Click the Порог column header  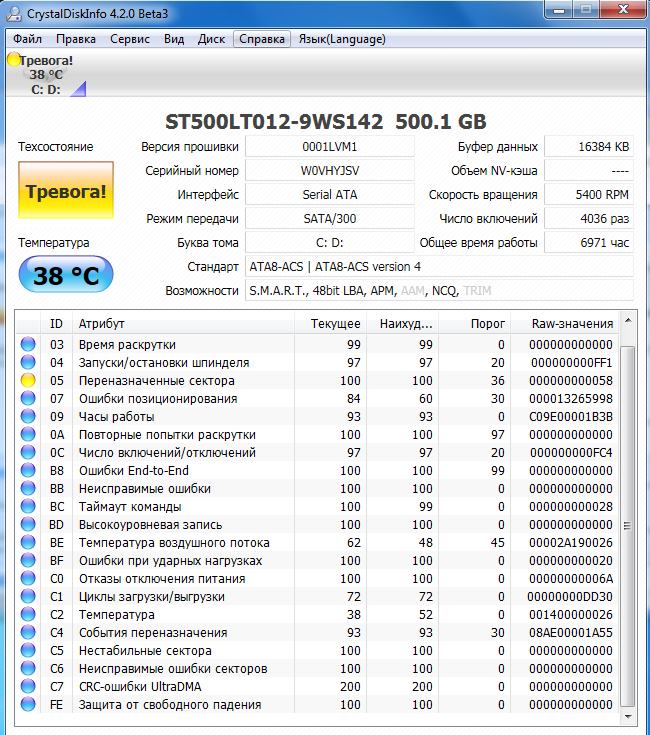coord(474,323)
